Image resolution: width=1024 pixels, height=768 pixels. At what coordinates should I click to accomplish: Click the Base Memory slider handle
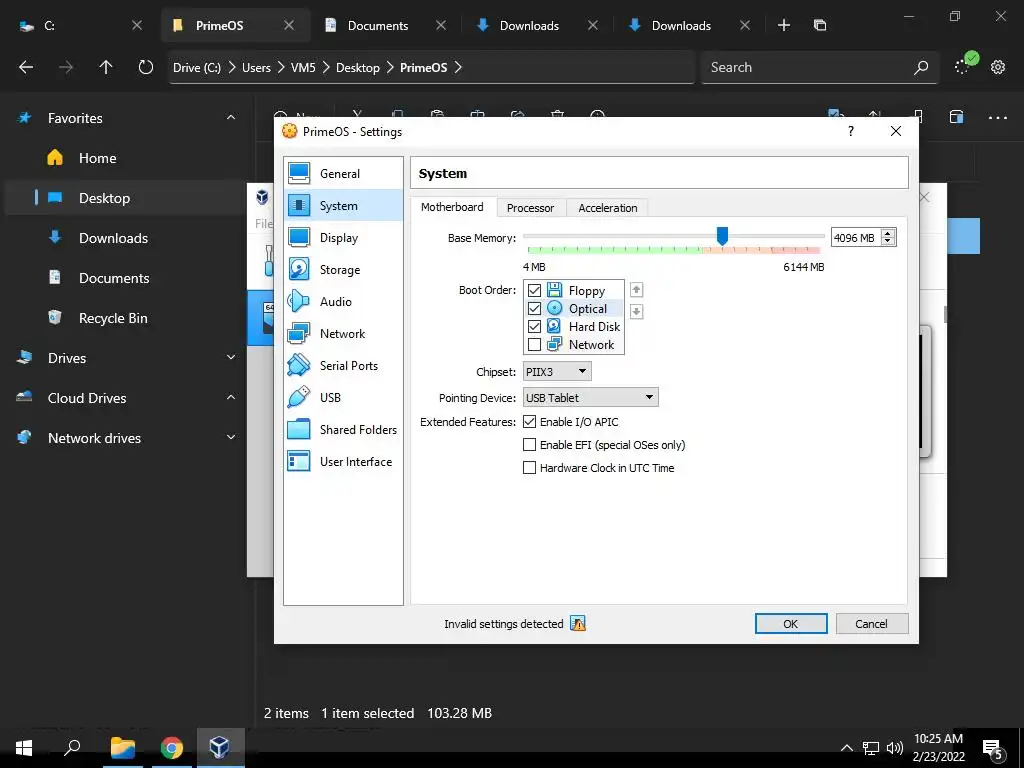[722, 236]
